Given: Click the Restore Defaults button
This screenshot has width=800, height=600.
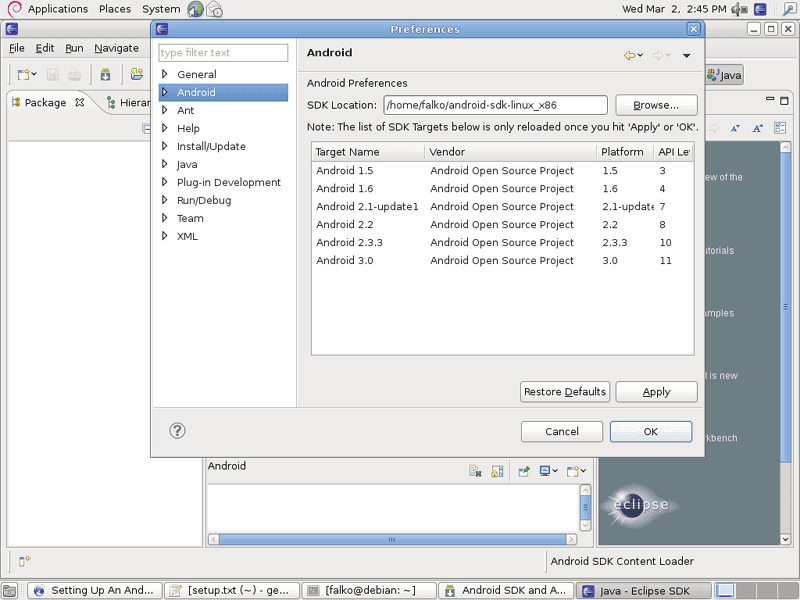Looking at the screenshot, I should click(564, 391).
